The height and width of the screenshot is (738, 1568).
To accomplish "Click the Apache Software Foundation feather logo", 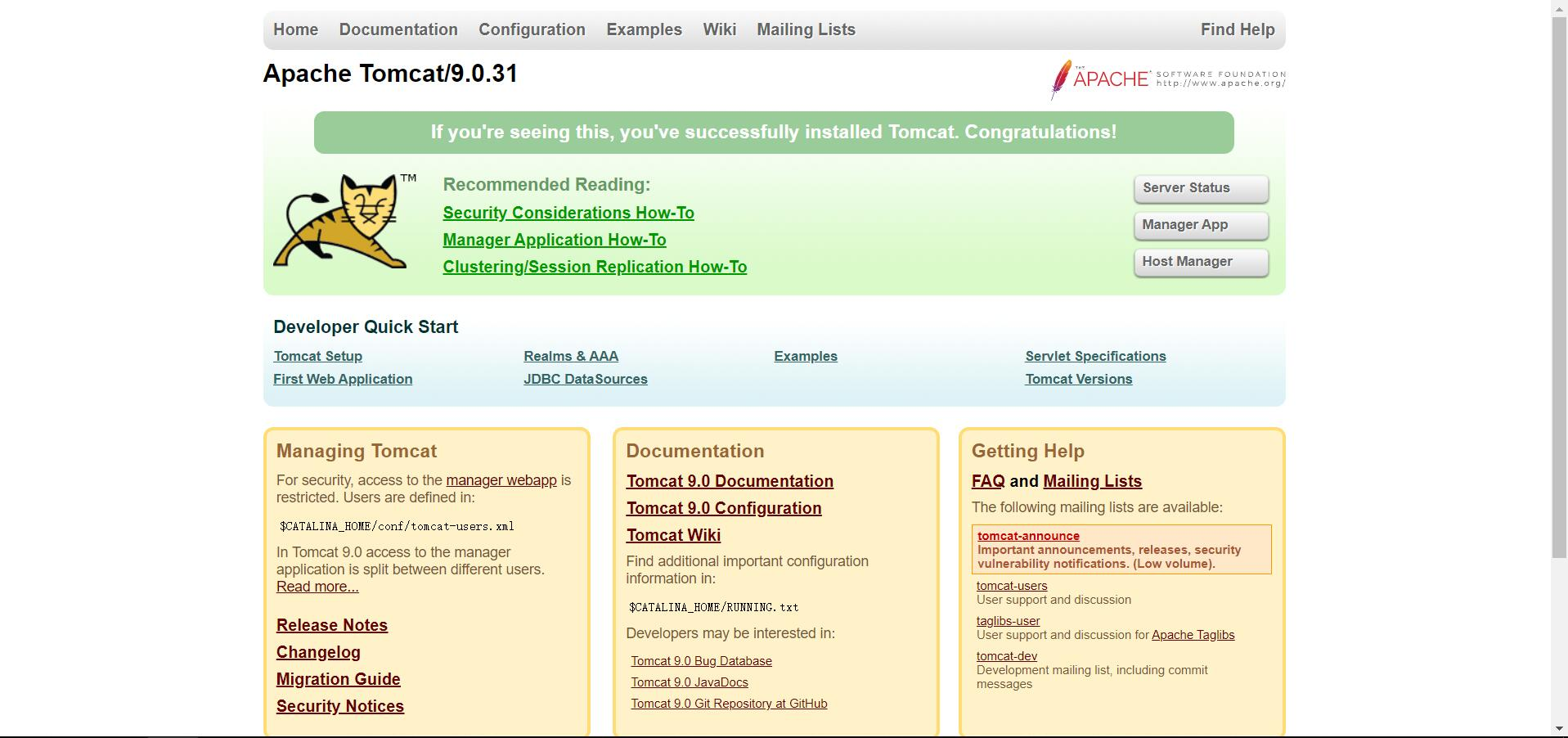I will pyautogui.click(x=1168, y=79).
